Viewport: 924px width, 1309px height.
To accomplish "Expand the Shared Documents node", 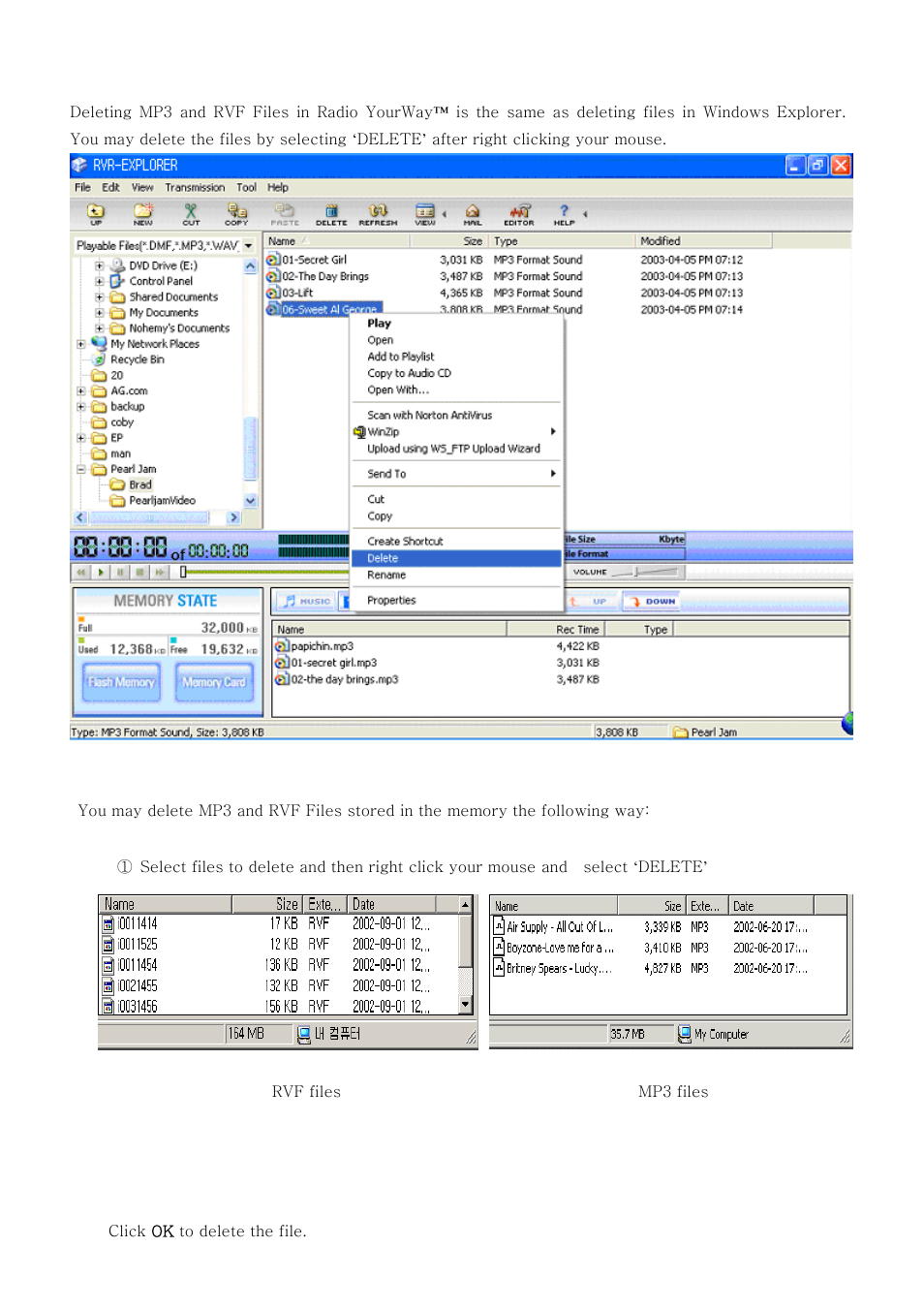I will pos(99,297).
